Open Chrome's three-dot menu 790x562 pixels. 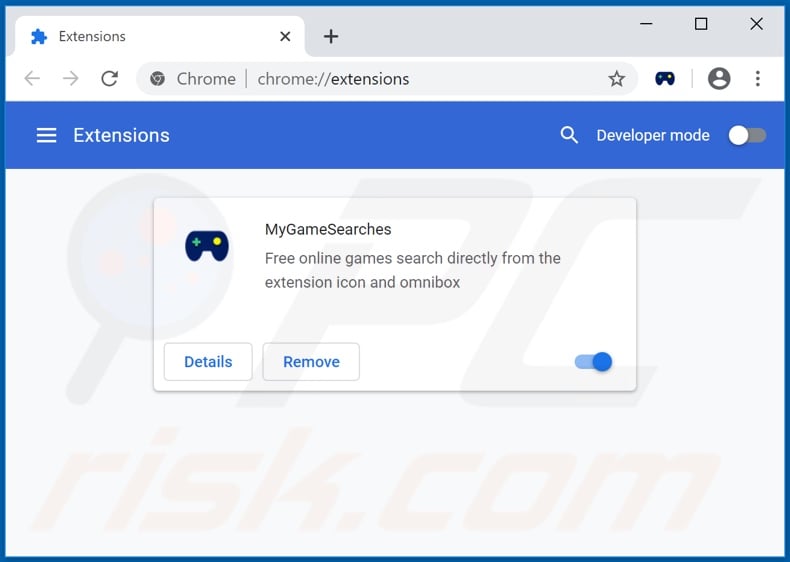click(758, 79)
